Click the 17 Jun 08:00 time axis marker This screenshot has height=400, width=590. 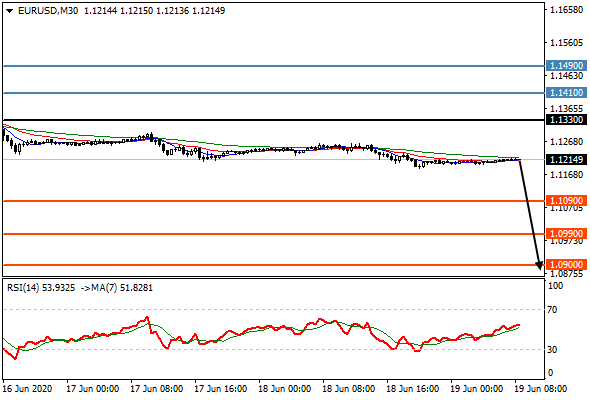tap(157, 389)
